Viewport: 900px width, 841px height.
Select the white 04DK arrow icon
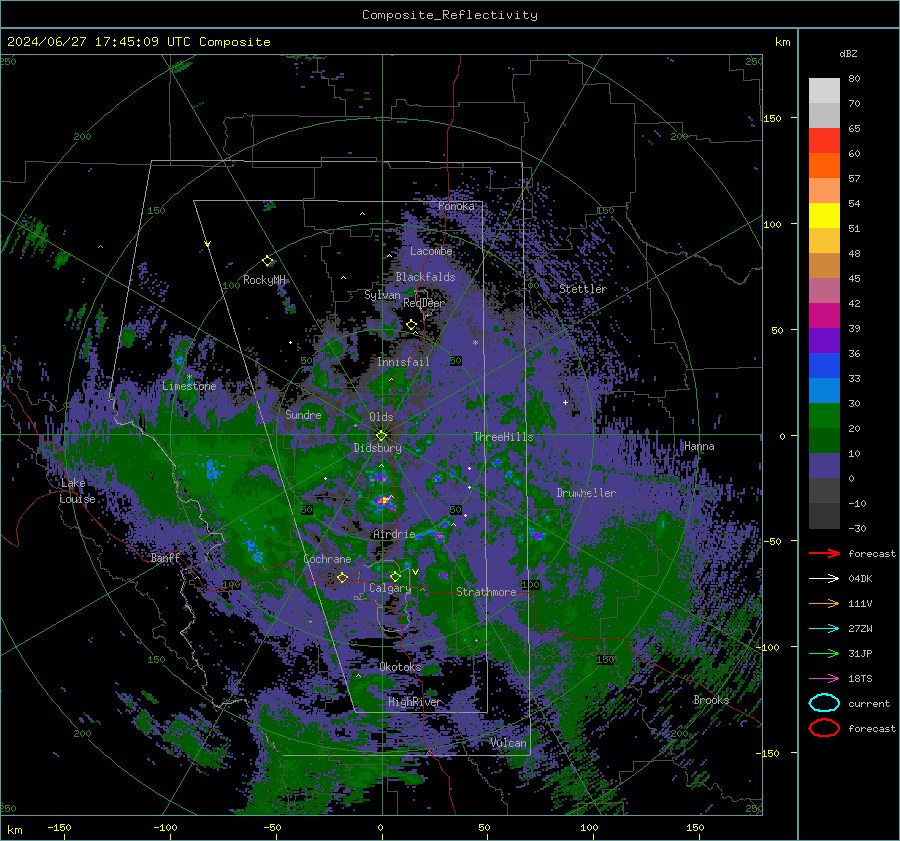[x=824, y=579]
